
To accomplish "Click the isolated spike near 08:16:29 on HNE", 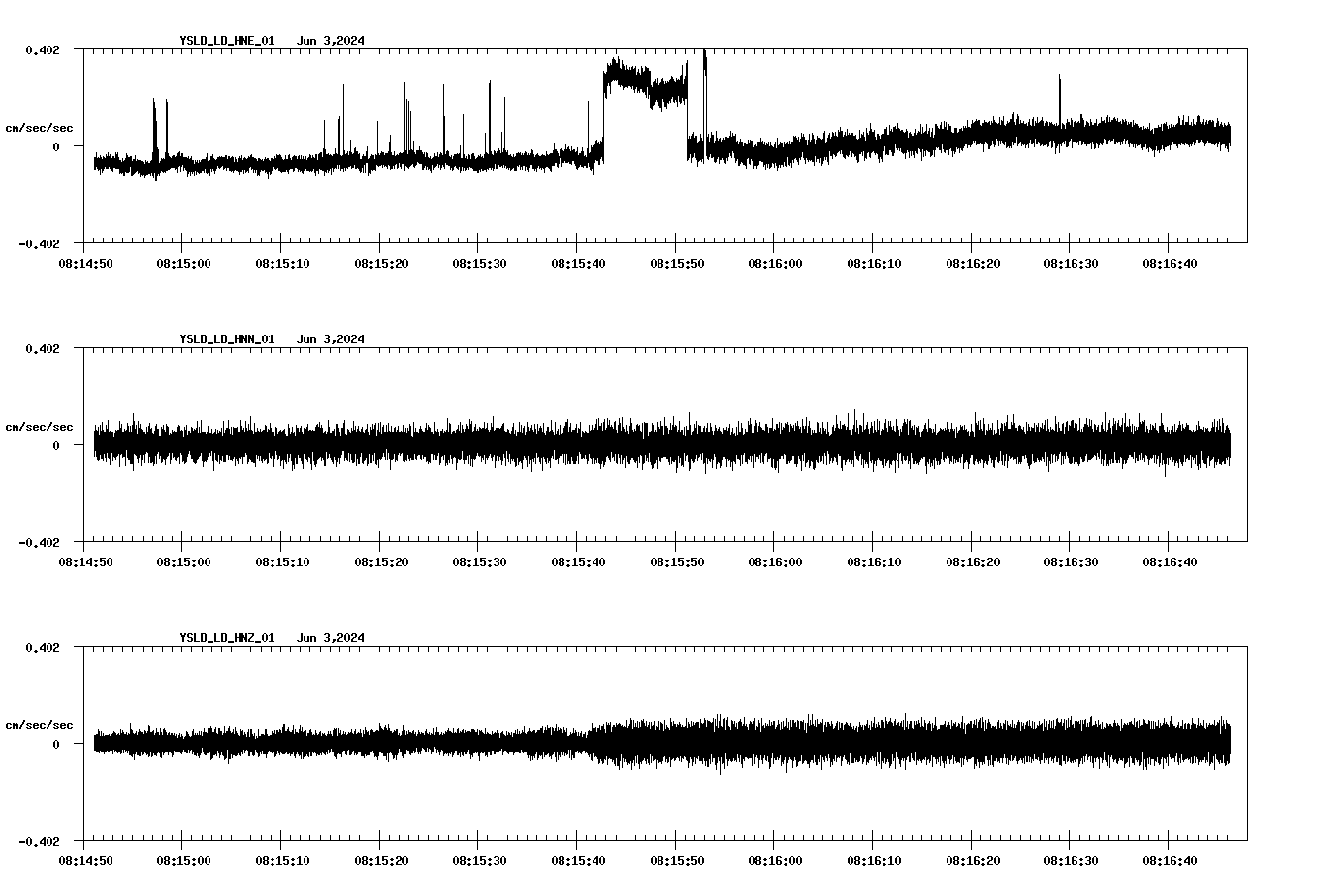I will coord(1059,97).
